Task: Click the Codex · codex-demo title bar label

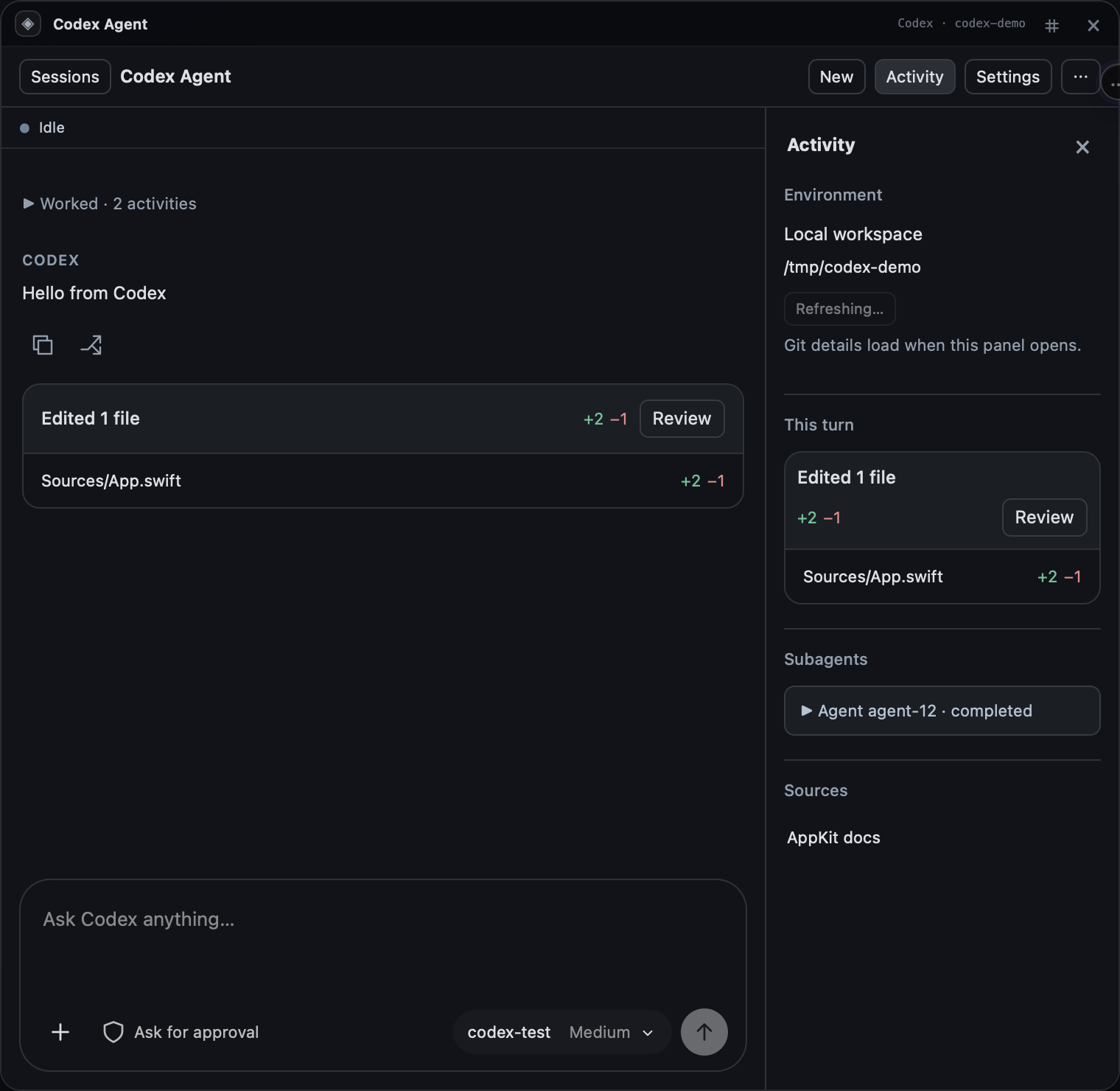Action: click(961, 24)
